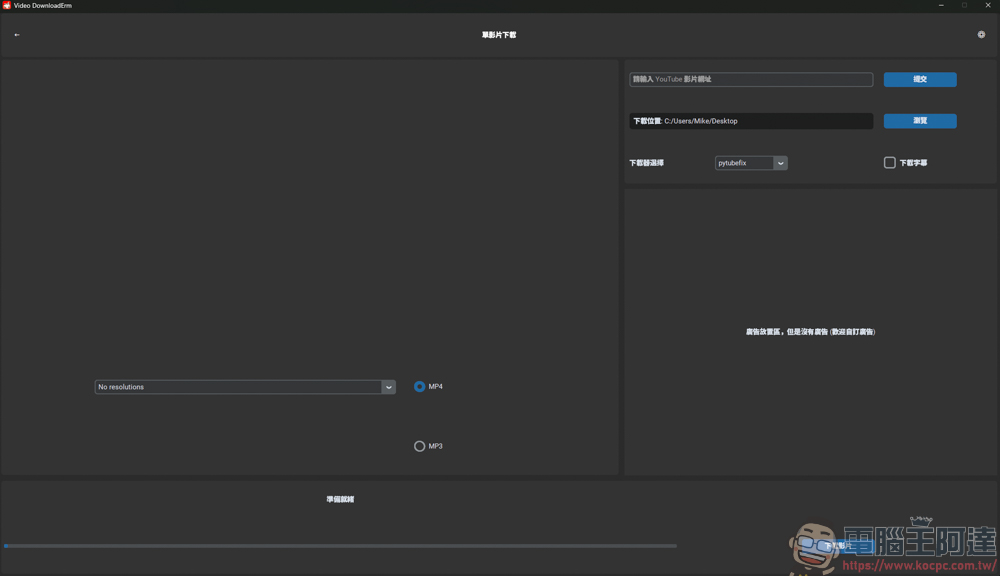Open the pytubefix downloader dropdown
The width and height of the screenshot is (1000, 576).
tap(751, 163)
